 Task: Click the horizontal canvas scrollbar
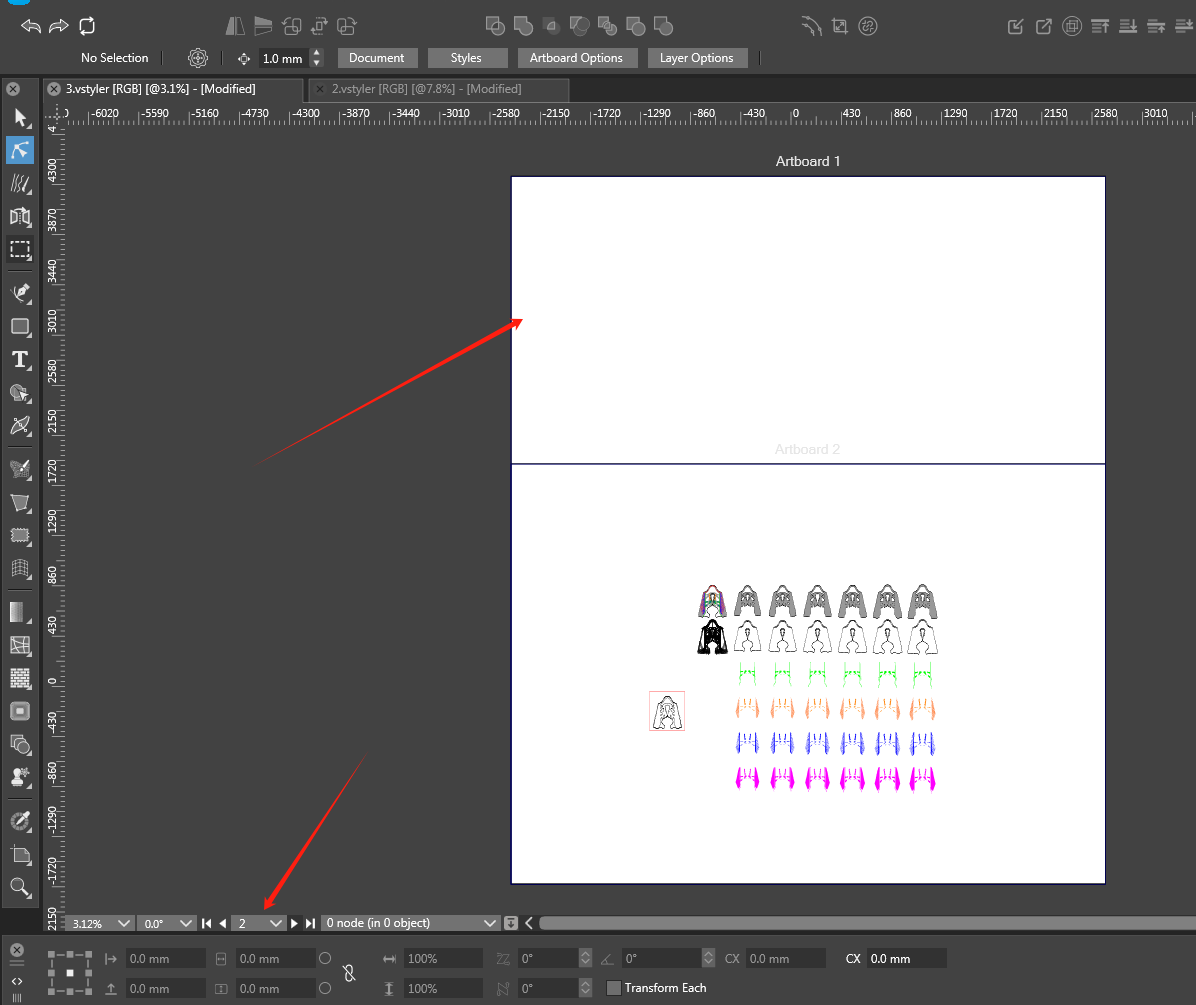tap(860, 923)
